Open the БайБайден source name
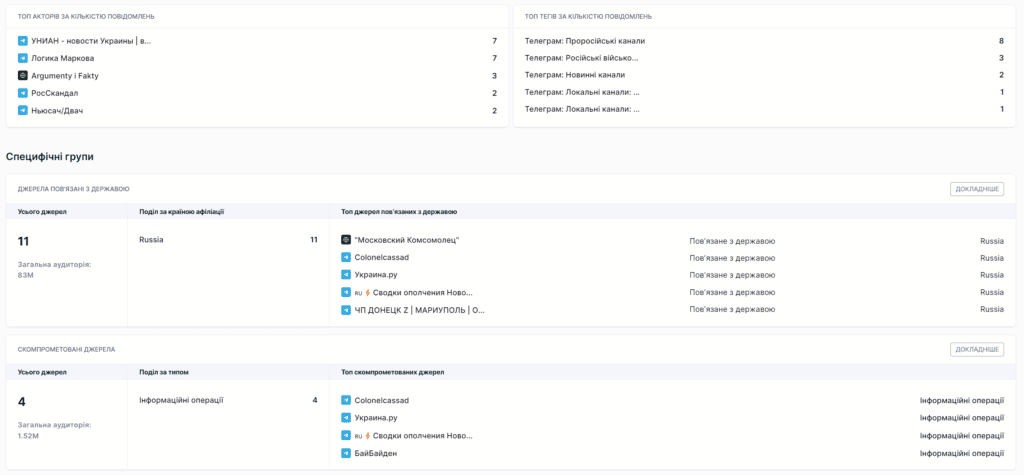Image resolution: width=1024 pixels, height=475 pixels. coord(376,453)
